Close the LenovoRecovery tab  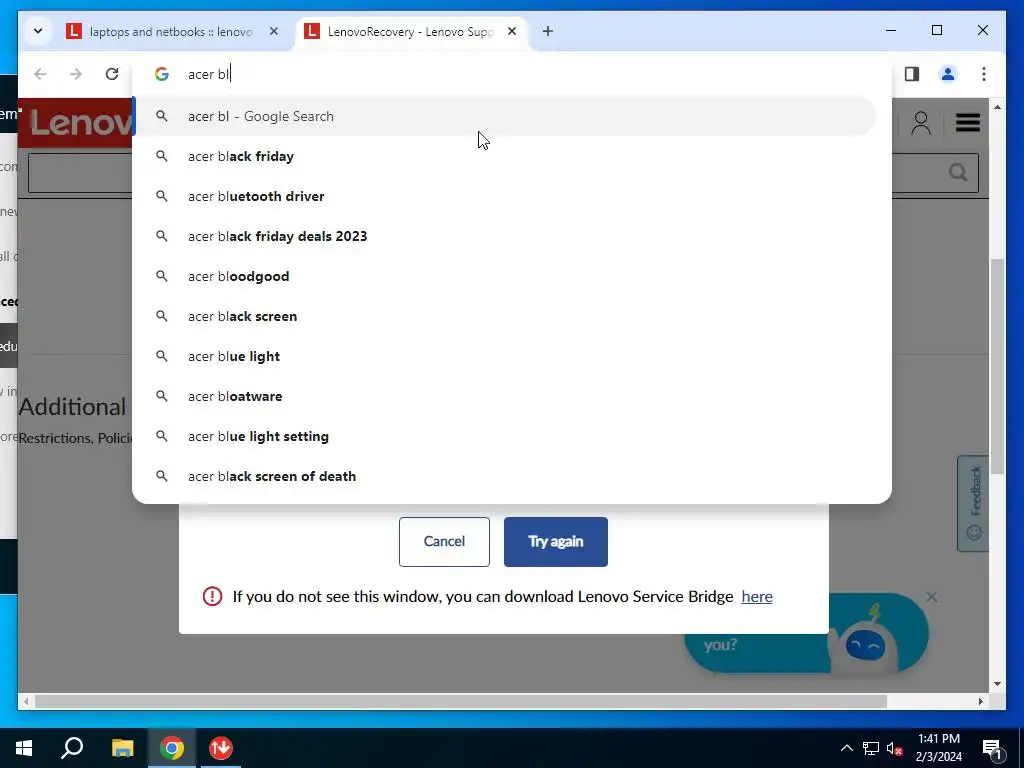(x=512, y=31)
